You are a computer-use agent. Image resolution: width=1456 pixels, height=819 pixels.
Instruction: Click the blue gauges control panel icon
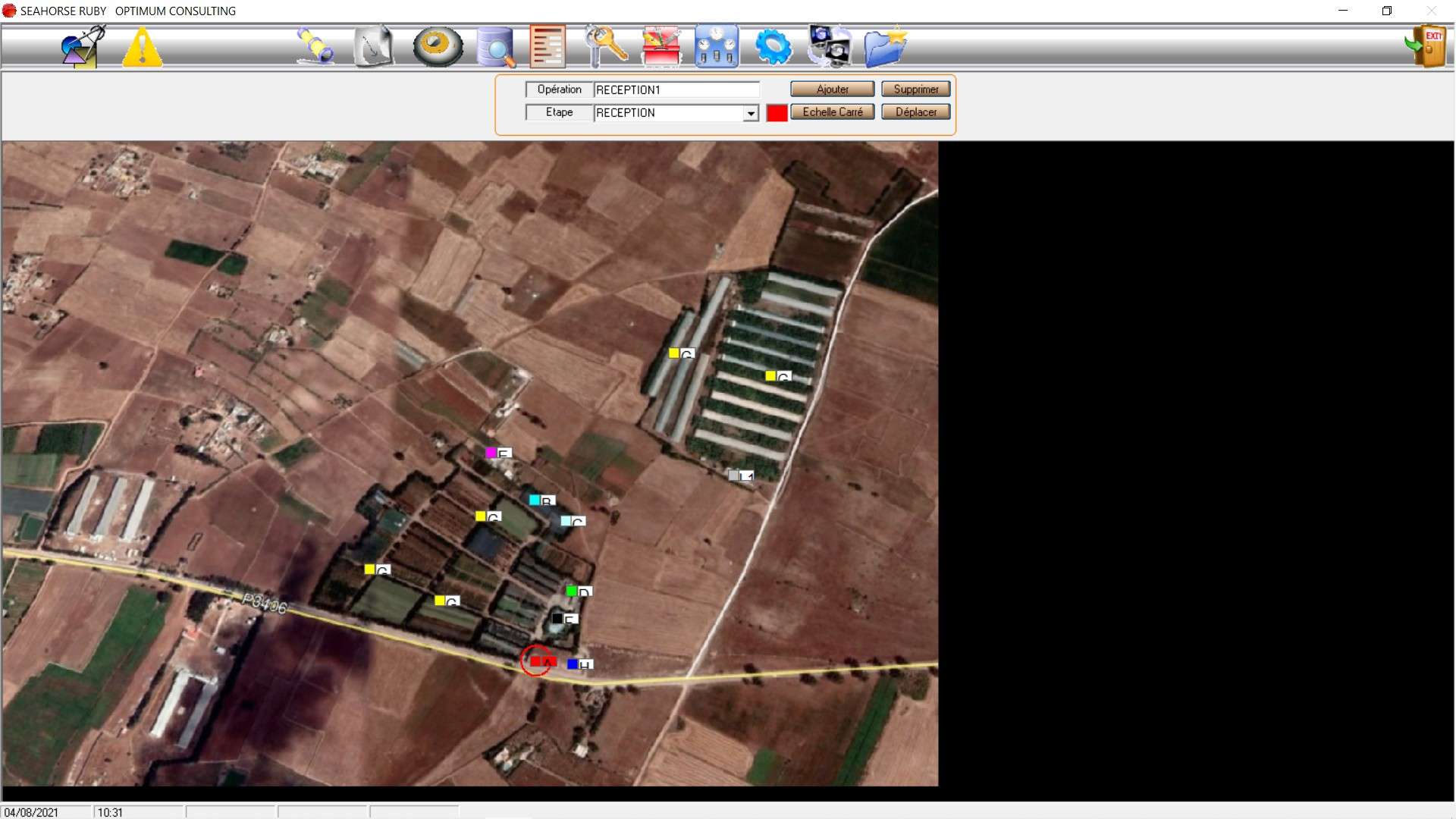[x=717, y=47]
